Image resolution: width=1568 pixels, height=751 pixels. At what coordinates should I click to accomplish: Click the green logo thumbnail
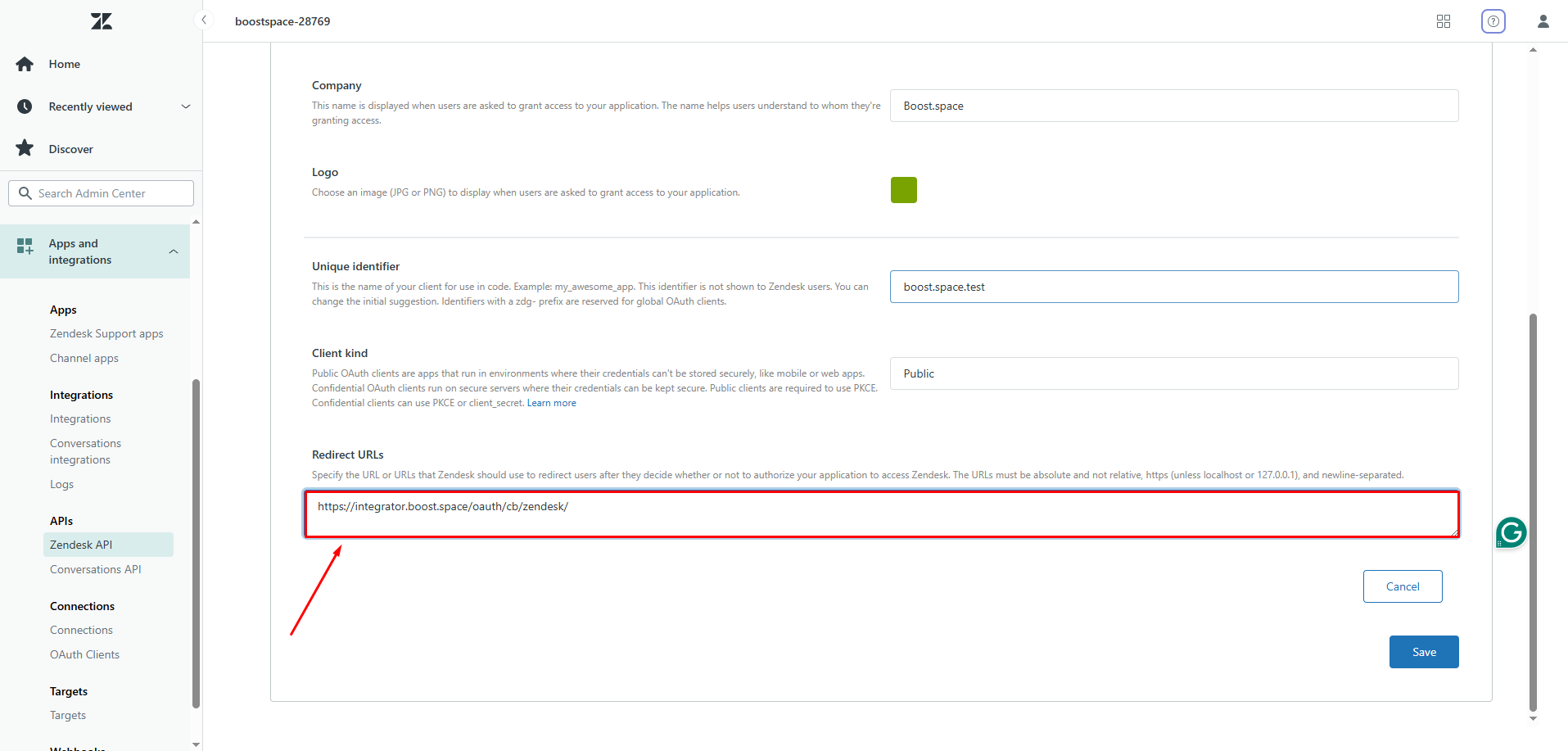pos(904,190)
